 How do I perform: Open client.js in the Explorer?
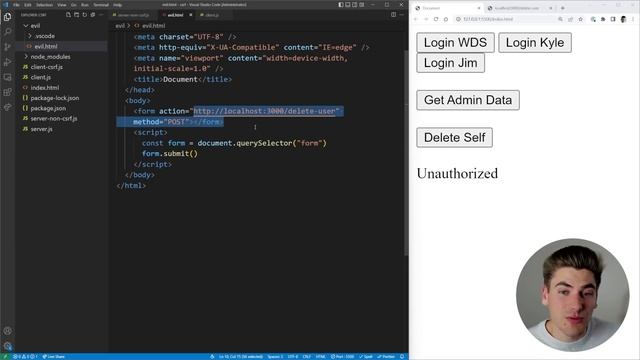click(61, 77)
